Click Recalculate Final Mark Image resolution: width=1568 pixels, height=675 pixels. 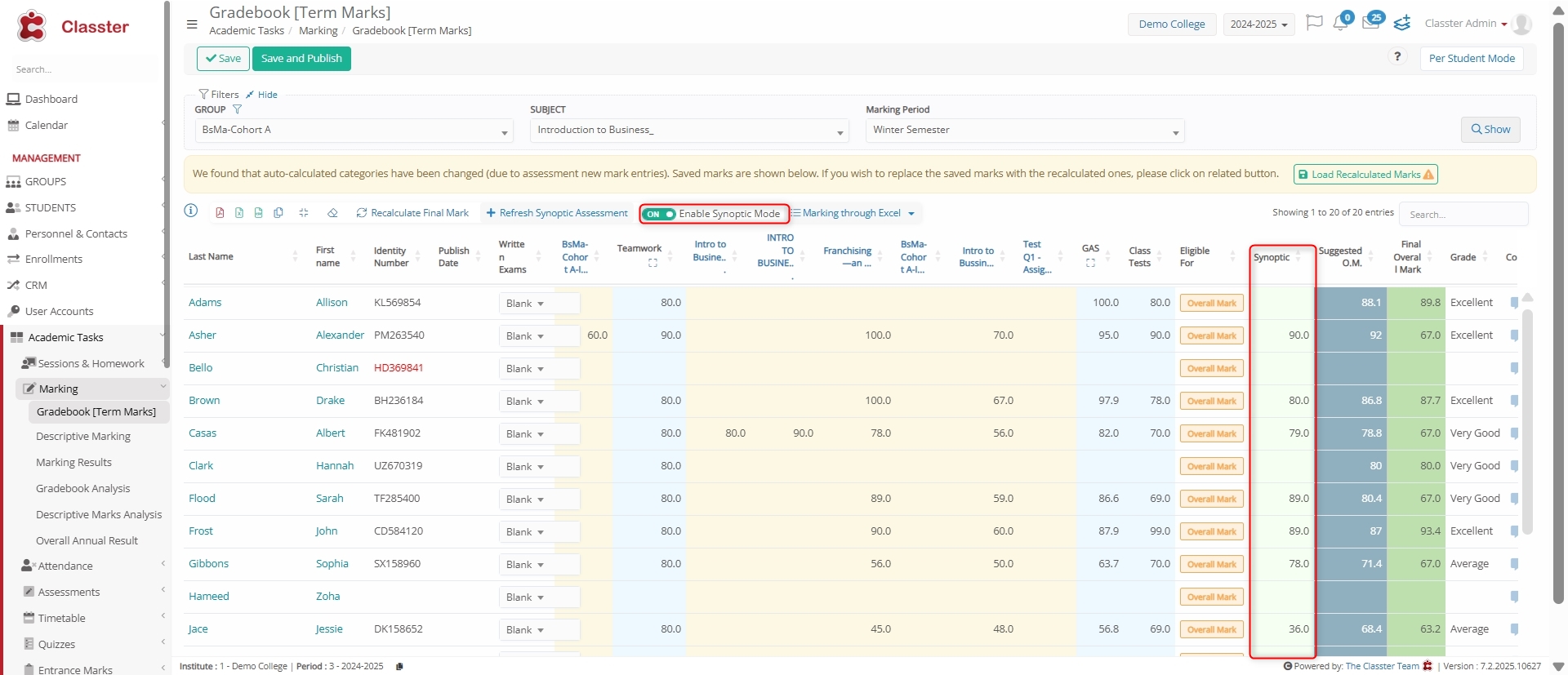point(412,213)
